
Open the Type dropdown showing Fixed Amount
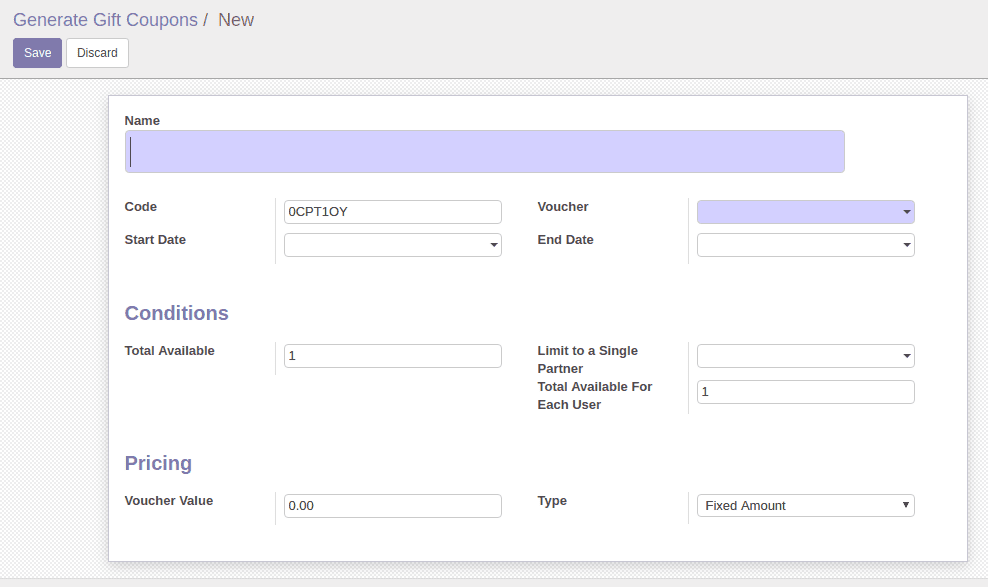pyautogui.click(x=805, y=506)
